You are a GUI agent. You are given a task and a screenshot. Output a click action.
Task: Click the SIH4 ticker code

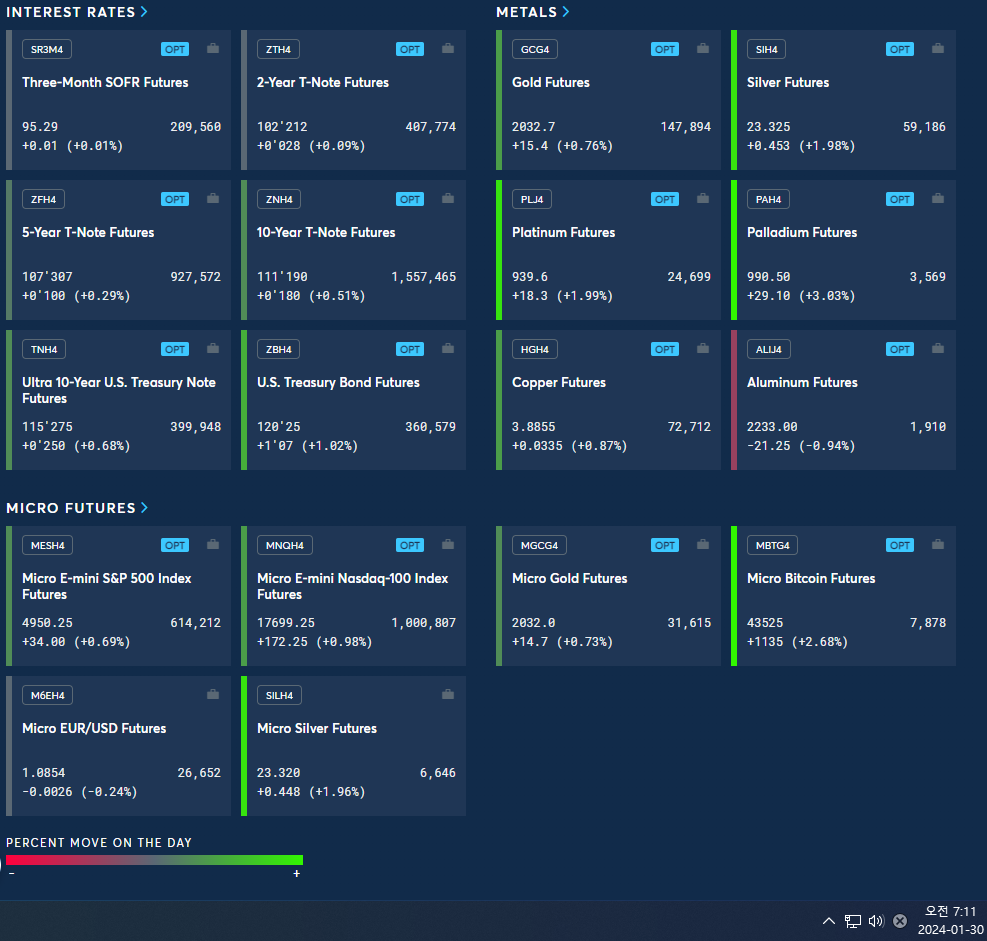click(x=766, y=49)
